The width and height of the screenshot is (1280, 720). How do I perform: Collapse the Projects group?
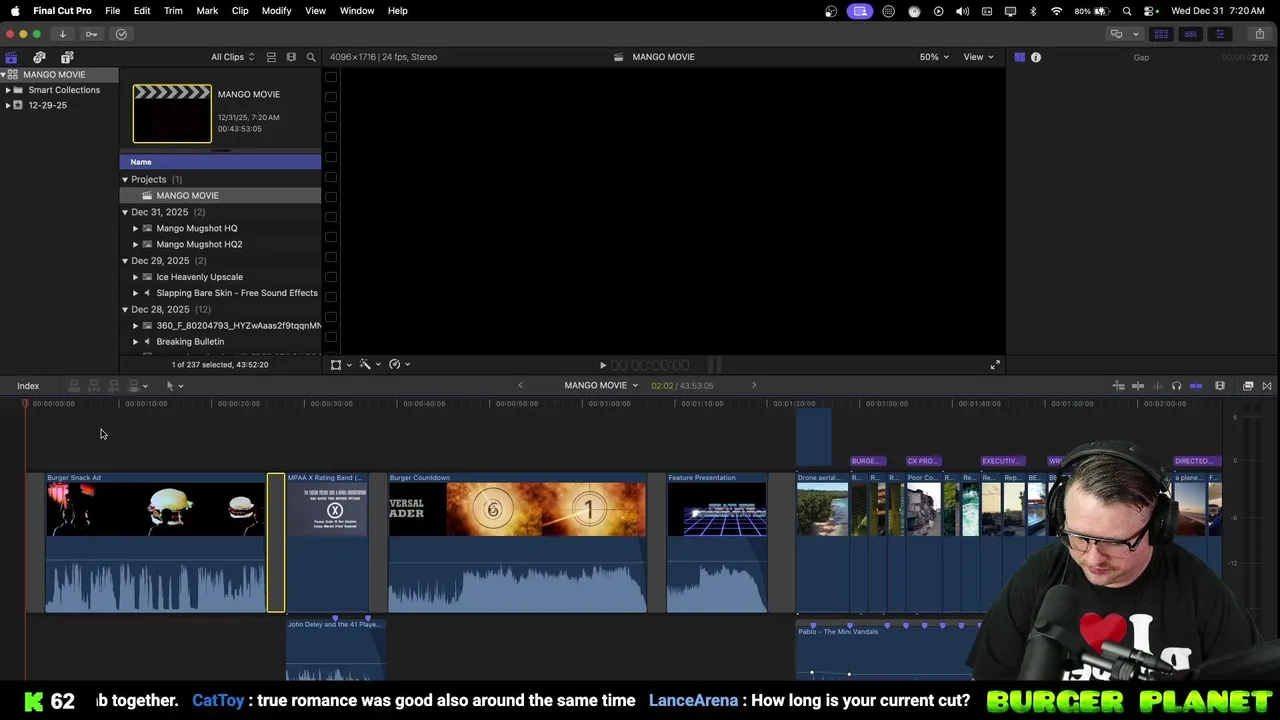tap(125, 180)
